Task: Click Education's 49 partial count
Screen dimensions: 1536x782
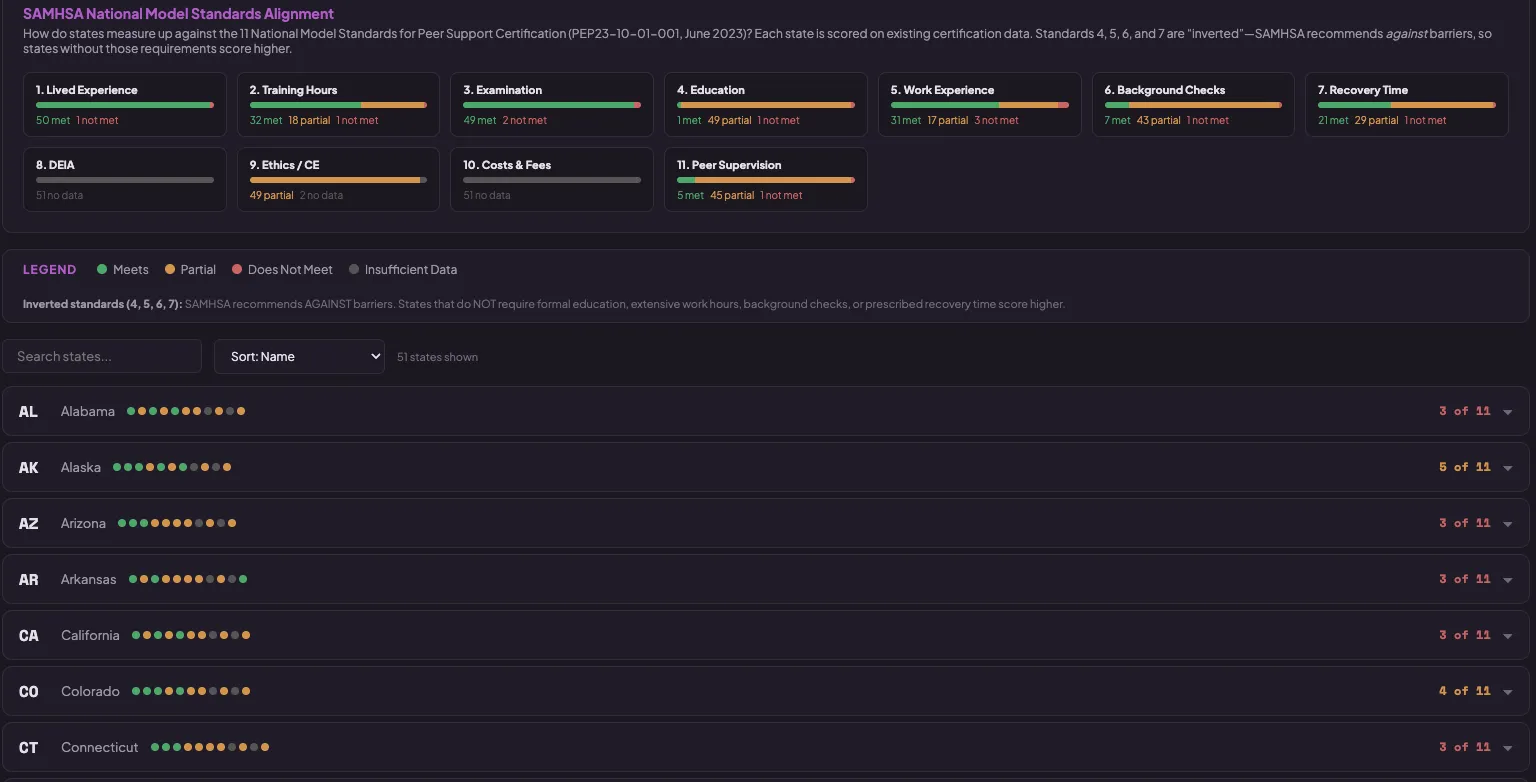Action: [729, 120]
